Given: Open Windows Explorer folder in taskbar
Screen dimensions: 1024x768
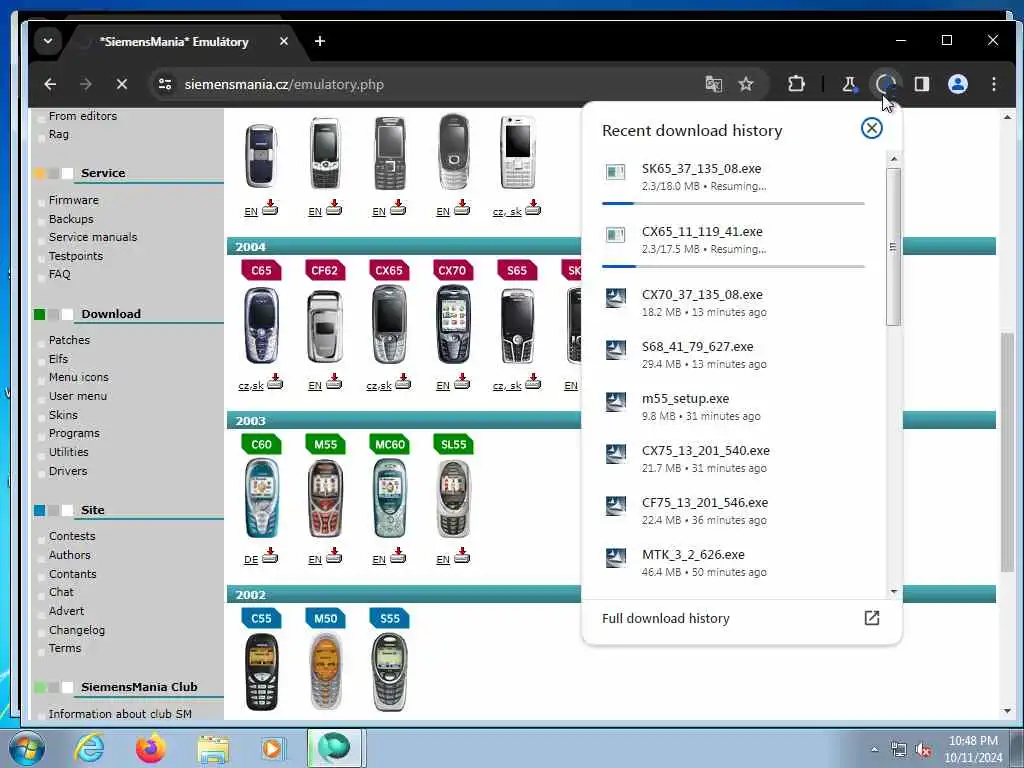Looking at the screenshot, I should (213, 748).
